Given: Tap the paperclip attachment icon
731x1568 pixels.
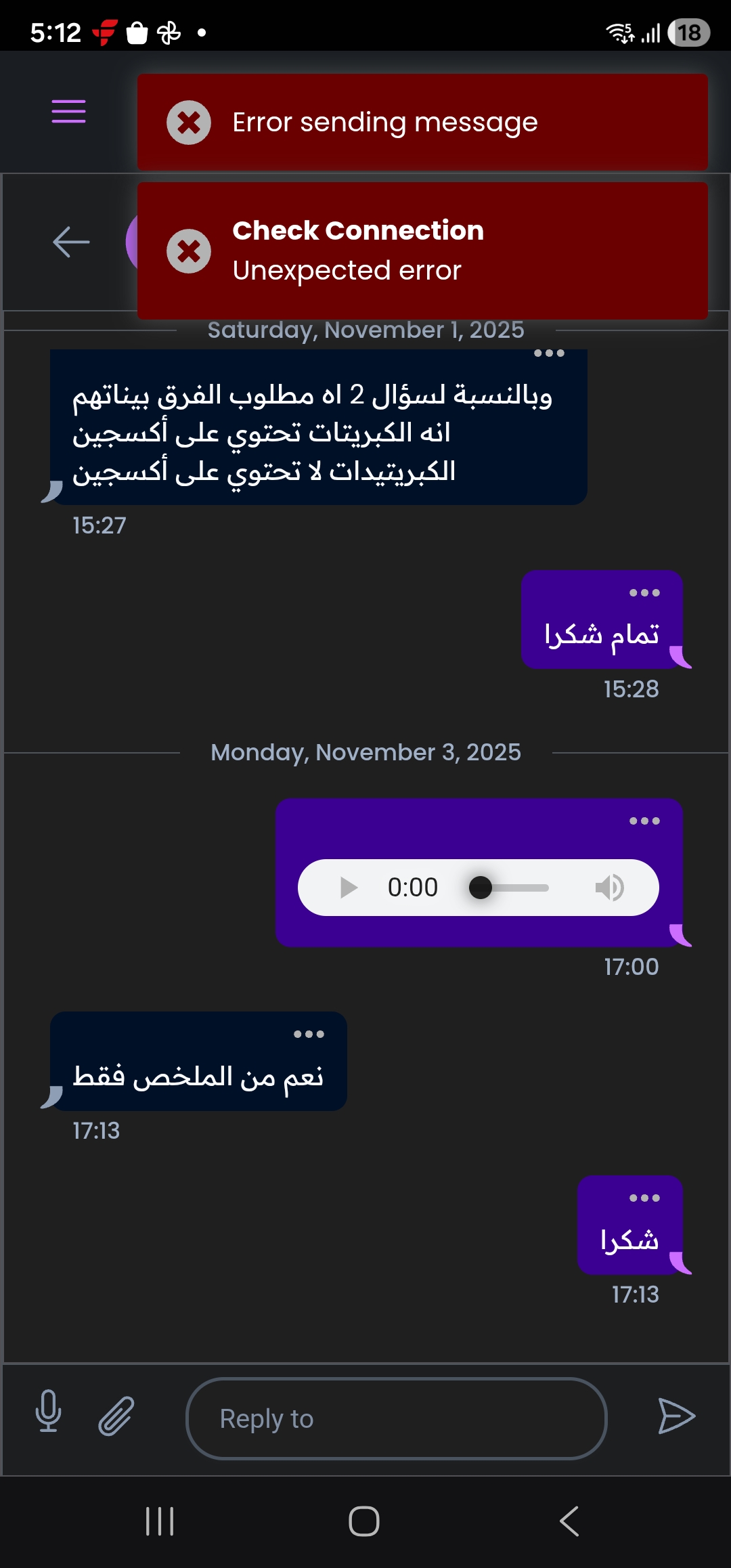Looking at the screenshot, I should coord(116,1415).
